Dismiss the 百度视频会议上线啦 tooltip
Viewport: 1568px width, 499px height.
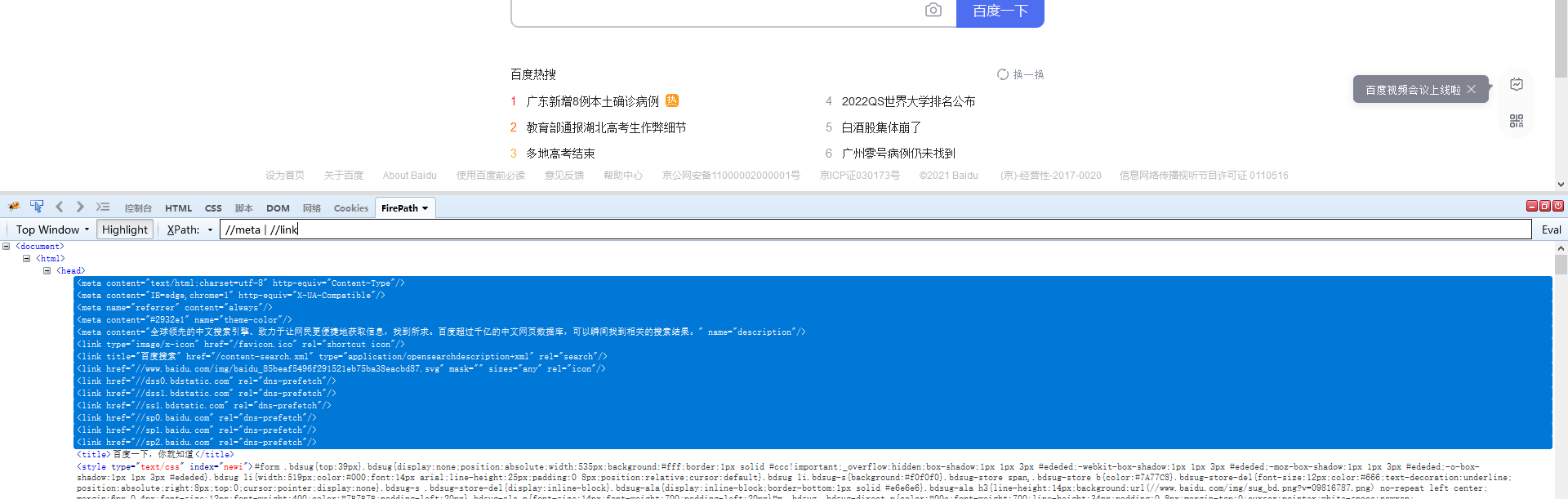[x=1471, y=90]
